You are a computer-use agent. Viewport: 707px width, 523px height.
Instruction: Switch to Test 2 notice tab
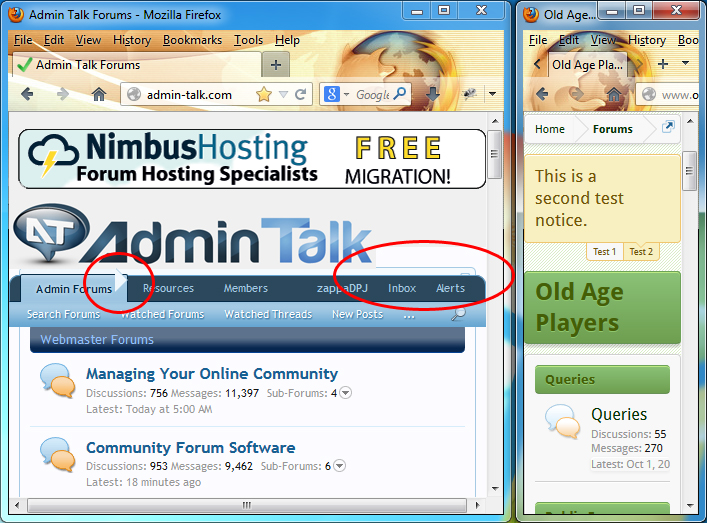pyautogui.click(x=641, y=252)
